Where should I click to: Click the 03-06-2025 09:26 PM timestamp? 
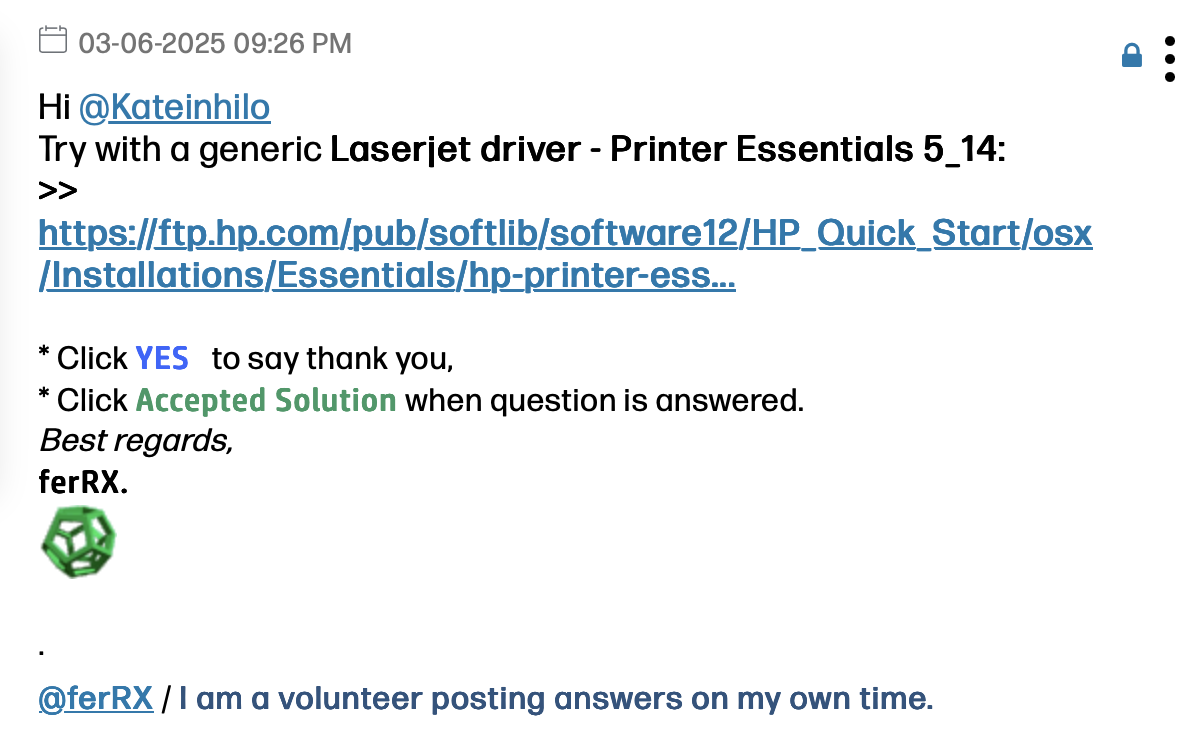[x=215, y=43]
